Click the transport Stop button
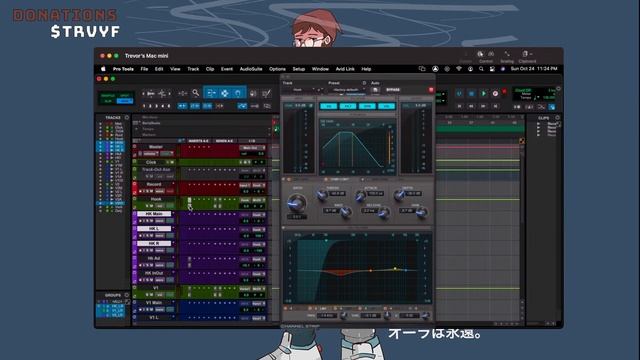The width and height of the screenshot is (640, 360). click(x=471, y=93)
